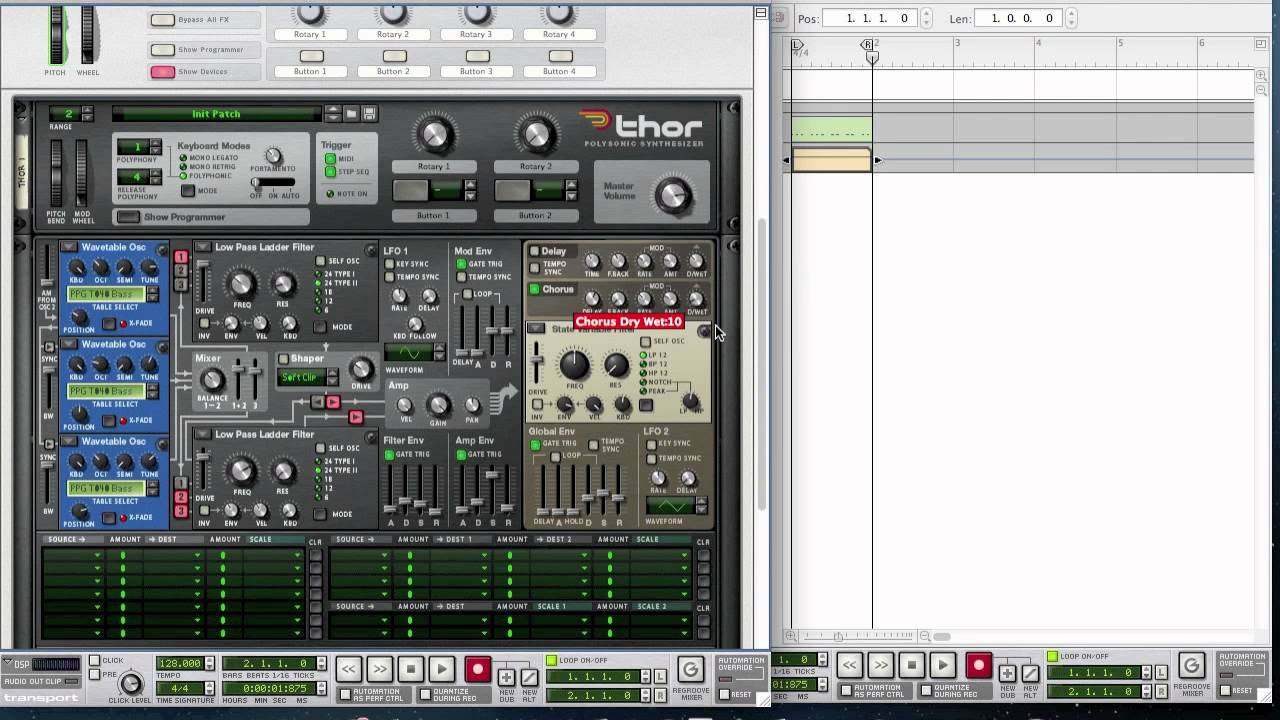Open top Wavetable Osc type dropdown
The height and width of the screenshot is (720, 1280).
click(x=69, y=247)
